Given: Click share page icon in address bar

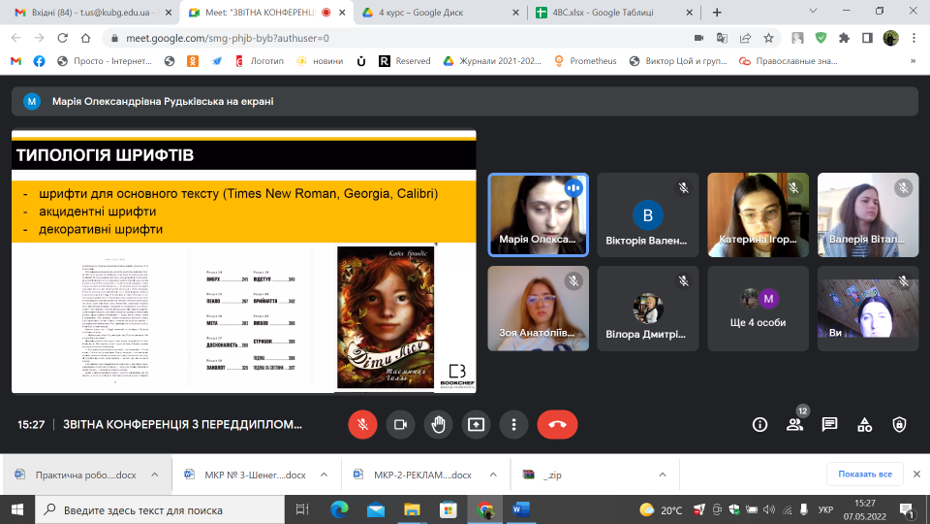Looking at the screenshot, I should click(x=746, y=38).
